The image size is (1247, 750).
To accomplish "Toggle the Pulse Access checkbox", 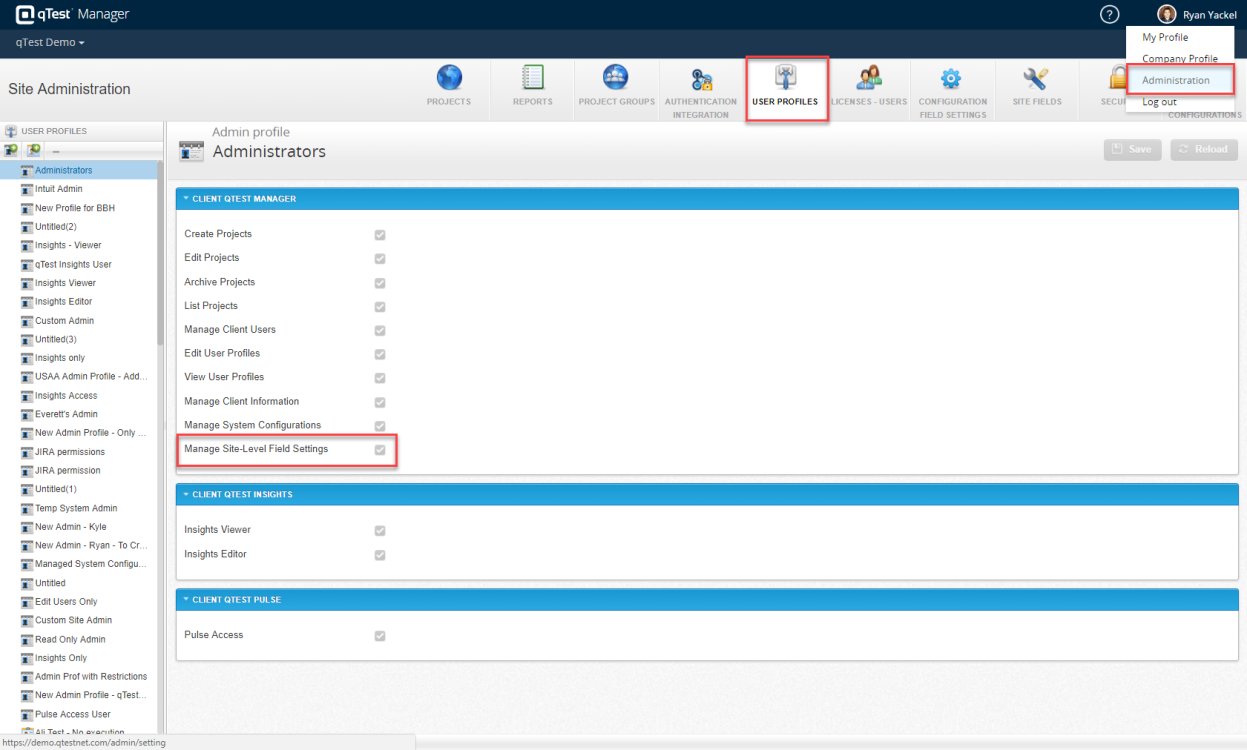I will [380, 636].
